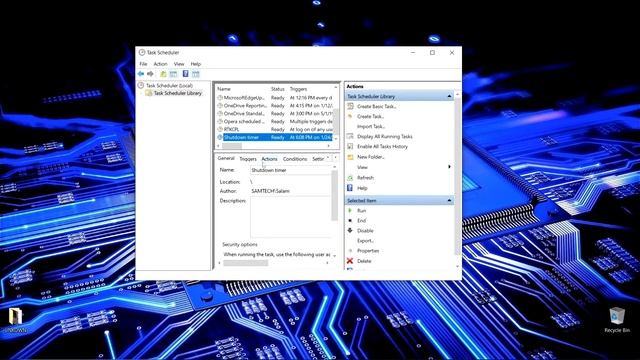Viewport: 640px width, 360px height.
Task: Click the task list horizontal scrollbar thumb
Action: pos(232,146)
